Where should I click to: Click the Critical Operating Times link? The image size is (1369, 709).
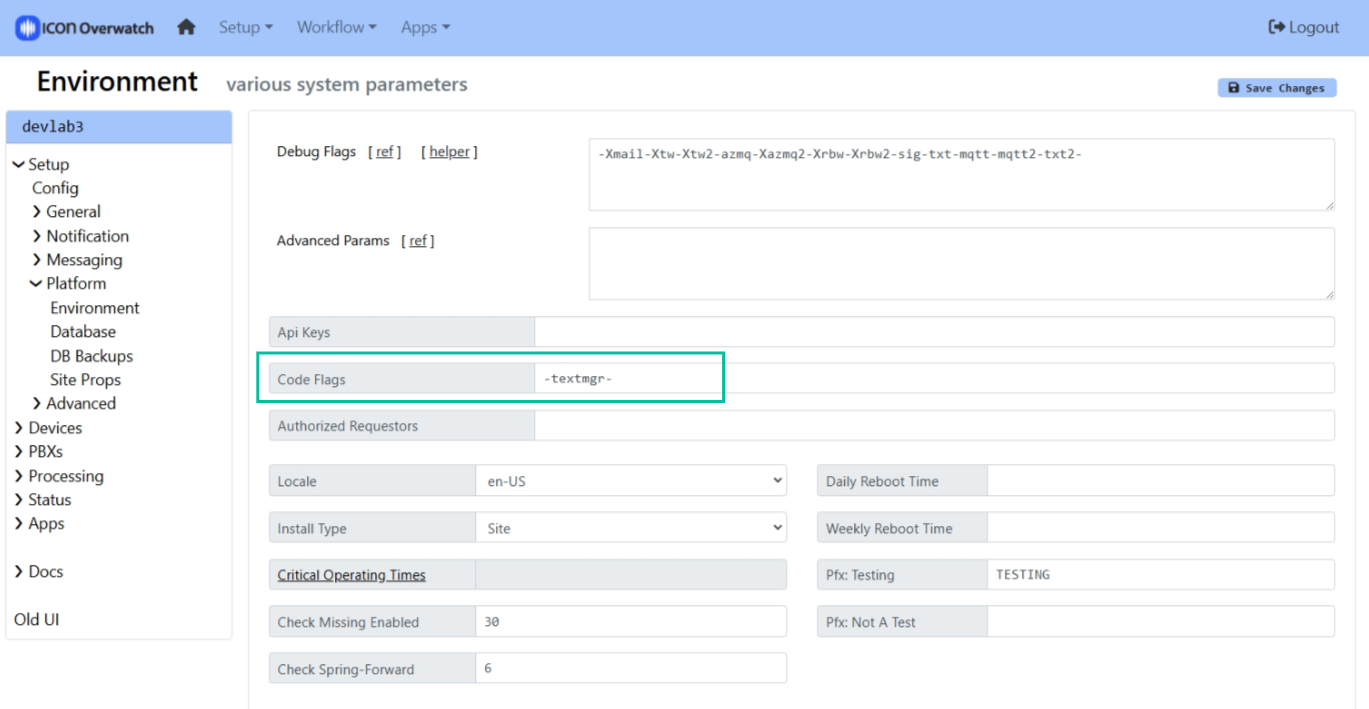coord(351,575)
